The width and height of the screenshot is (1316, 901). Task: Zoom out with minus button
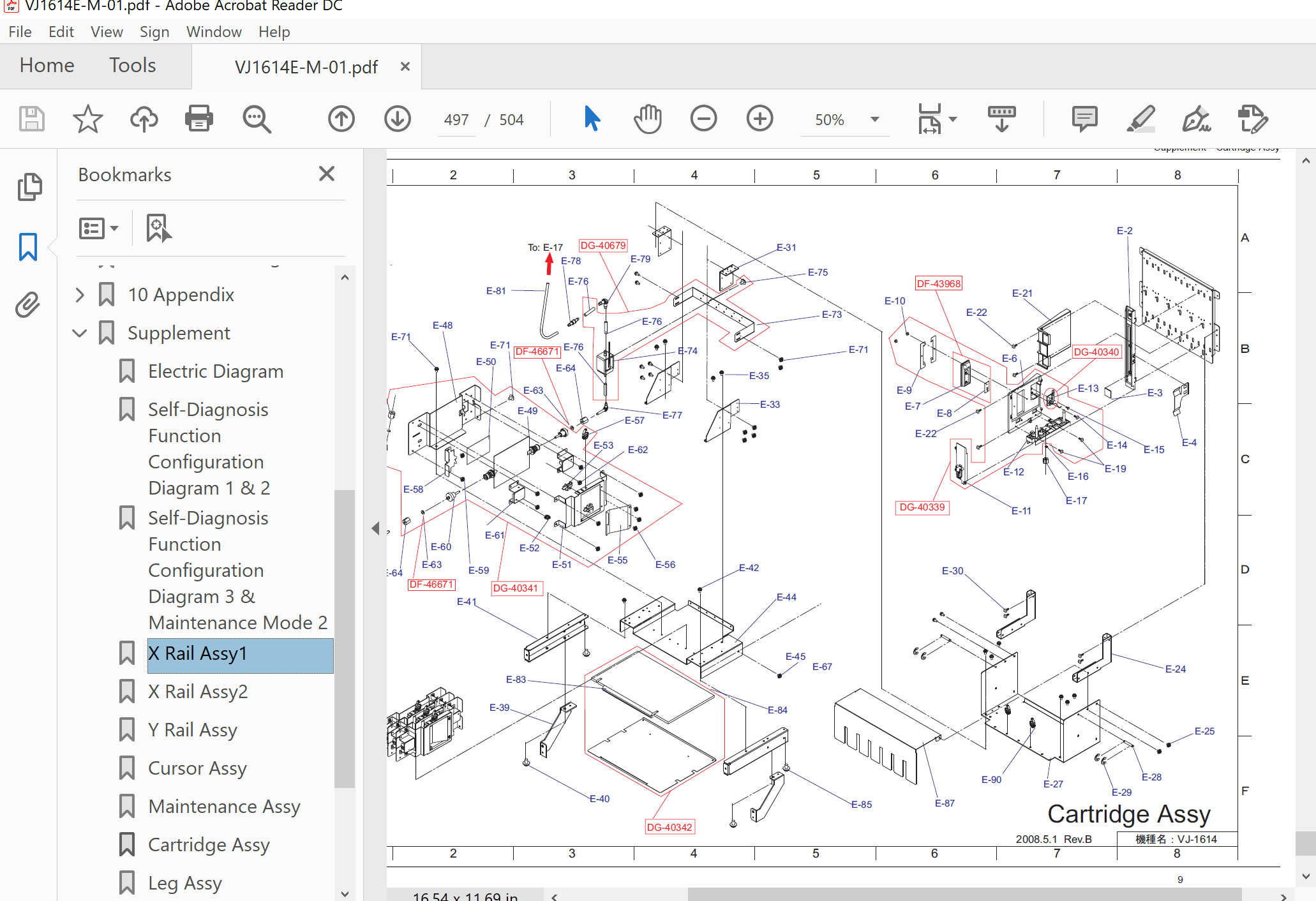coord(703,119)
